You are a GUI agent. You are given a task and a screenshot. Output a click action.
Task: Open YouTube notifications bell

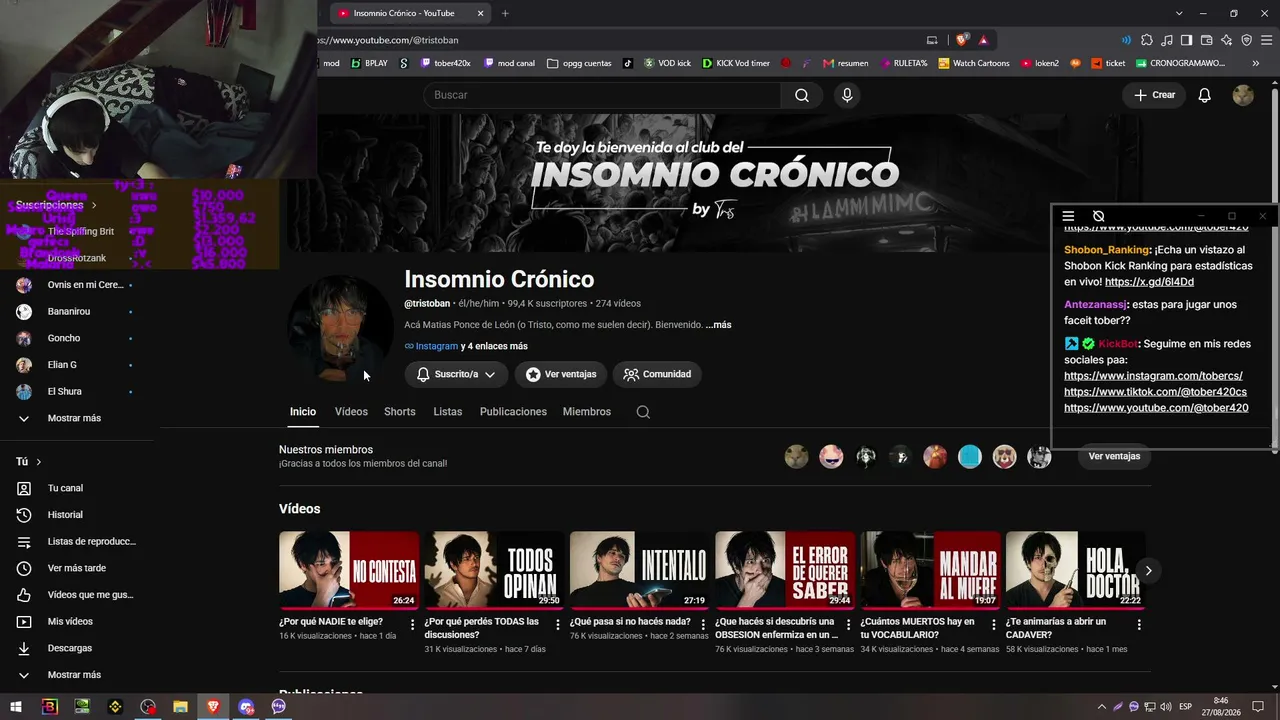1205,95
